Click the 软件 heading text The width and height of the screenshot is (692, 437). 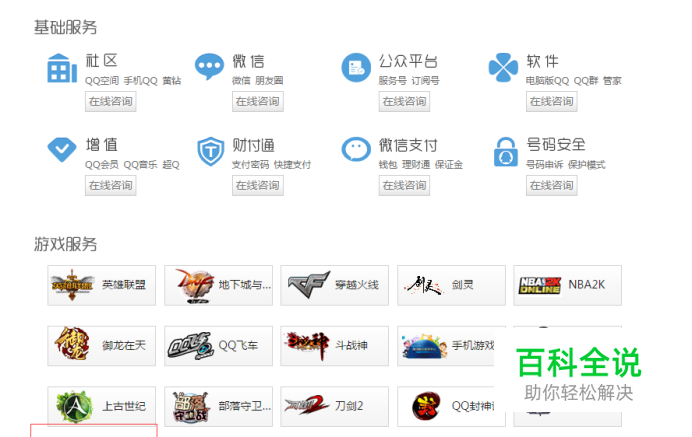(542, 61)
